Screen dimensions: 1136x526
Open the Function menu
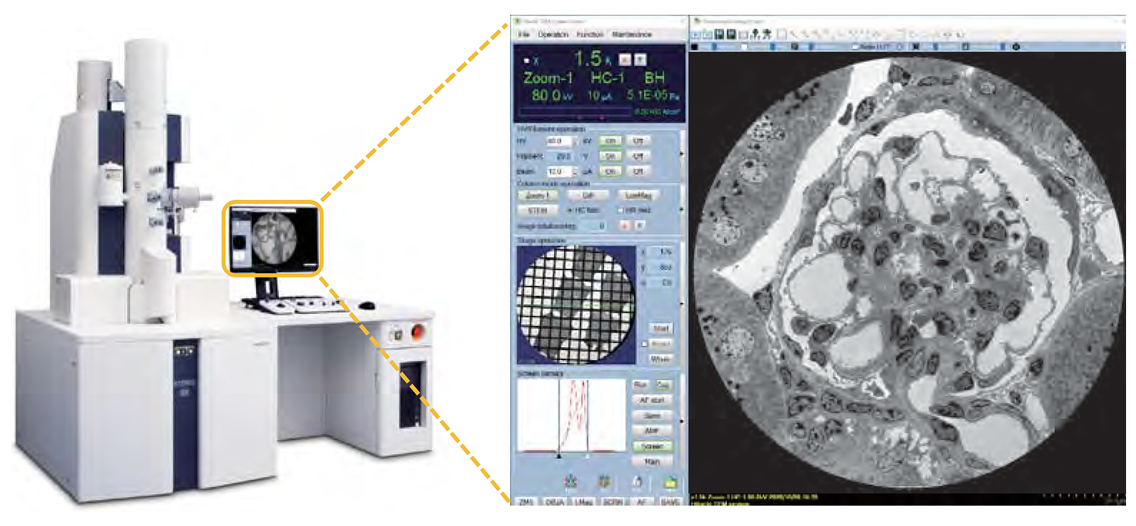[590, 35]
